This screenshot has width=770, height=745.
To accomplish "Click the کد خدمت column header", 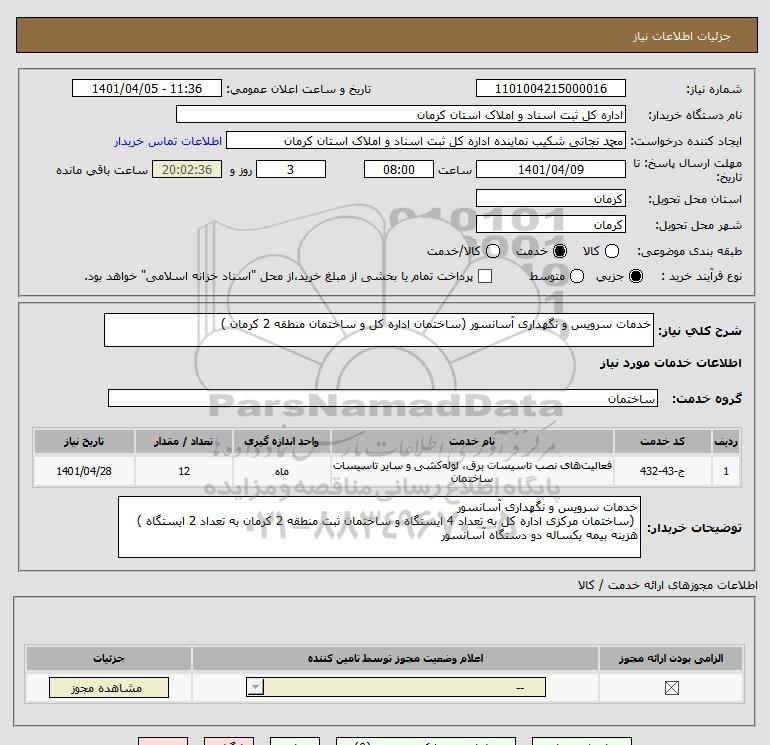I will pyautogui.click(x=662, y=441).
